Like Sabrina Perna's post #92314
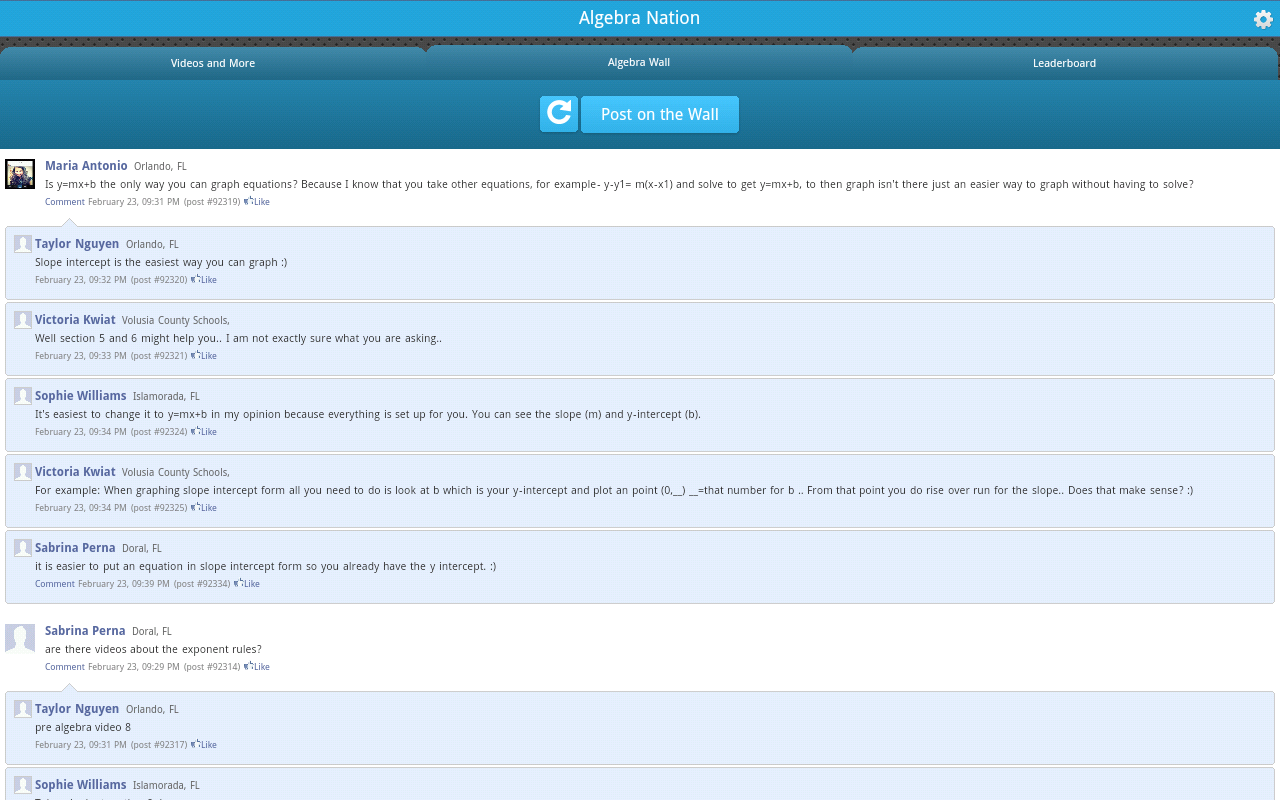Viewport: 1280px width, 800px height. (x=257, y=667)
